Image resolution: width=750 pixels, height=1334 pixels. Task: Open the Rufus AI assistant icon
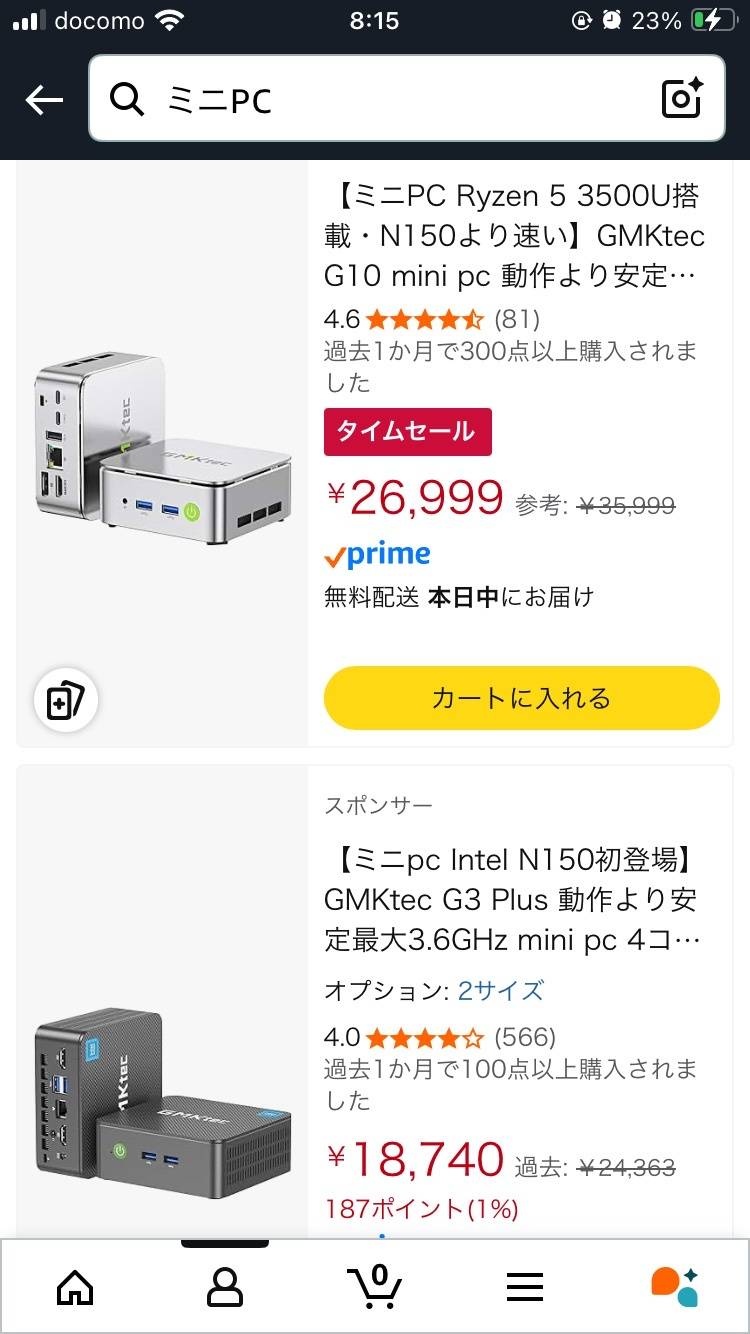tap(674, 1287)
